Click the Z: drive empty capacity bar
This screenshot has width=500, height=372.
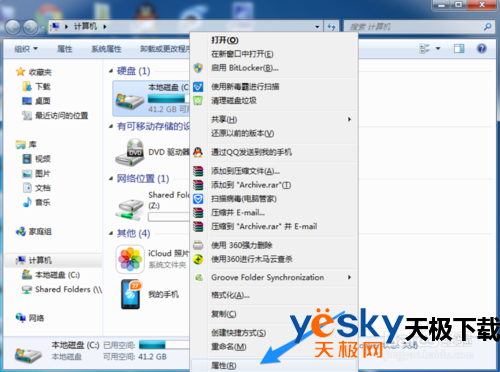tap(169, 217)
